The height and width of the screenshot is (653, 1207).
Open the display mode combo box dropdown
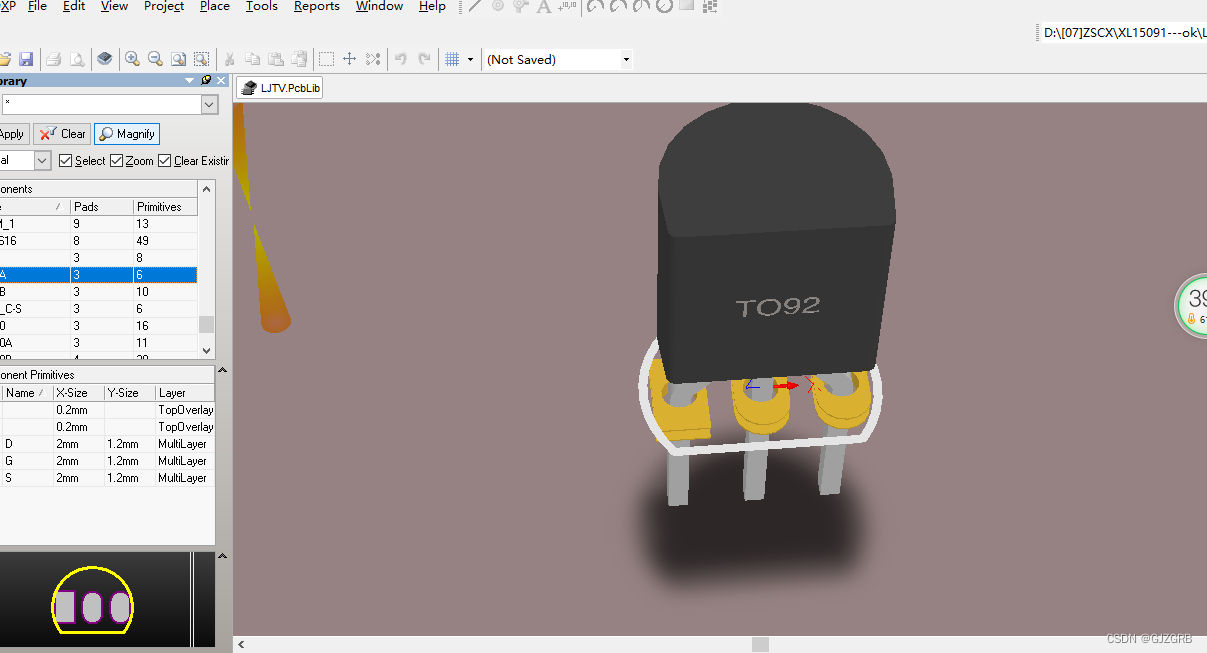(x=40, y=160)
